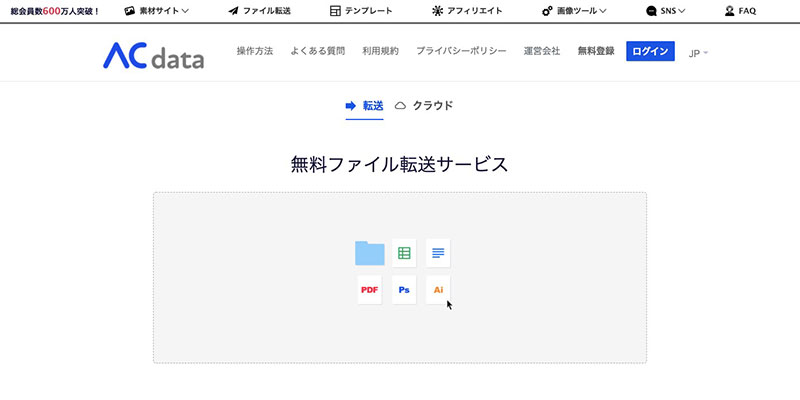Expand the SNS dropdown menu

pos(682,11)
